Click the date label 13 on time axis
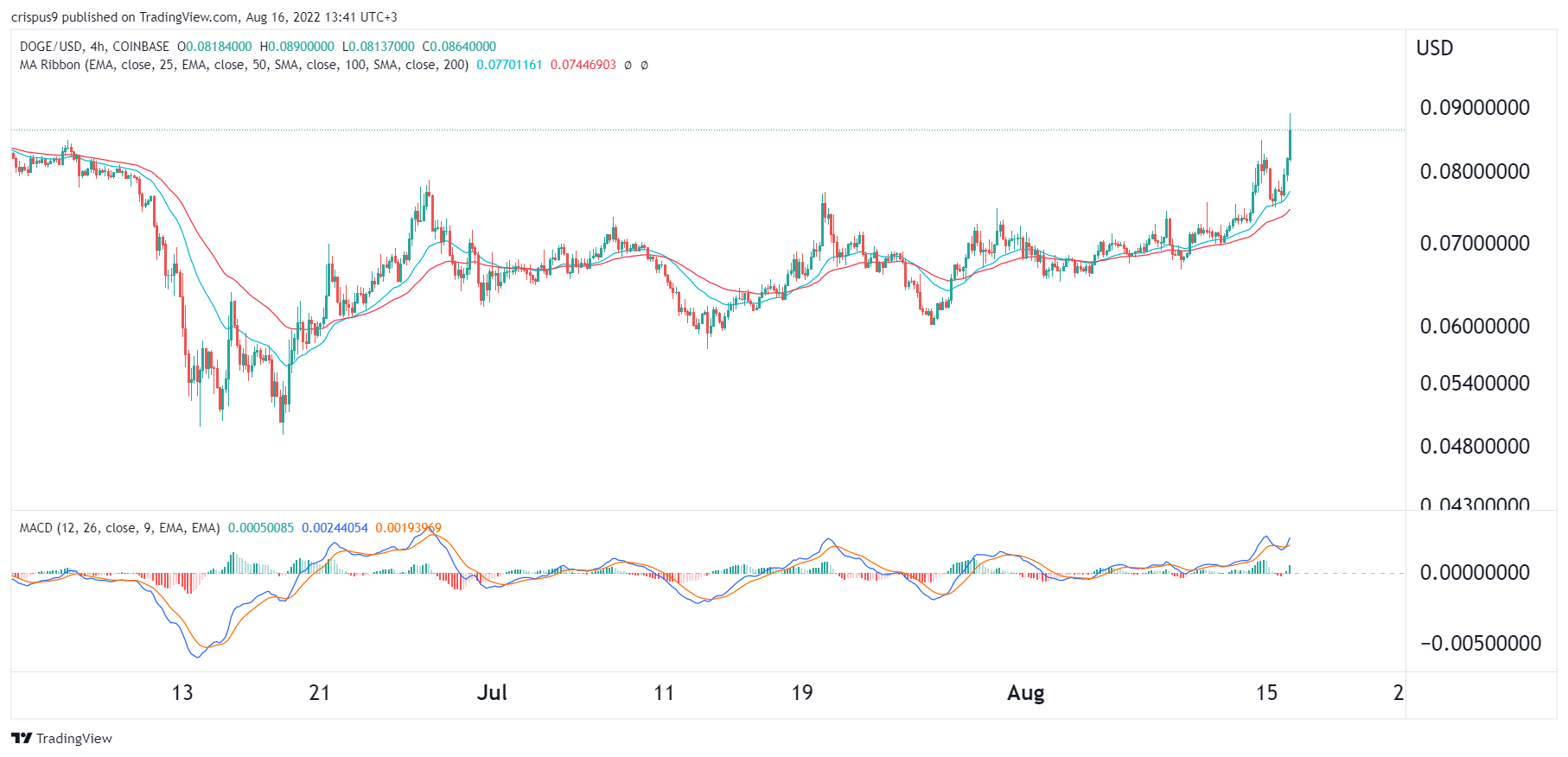Image resolution: width=1568 pixels, height=757 pixels. click(x=182, y=693)
